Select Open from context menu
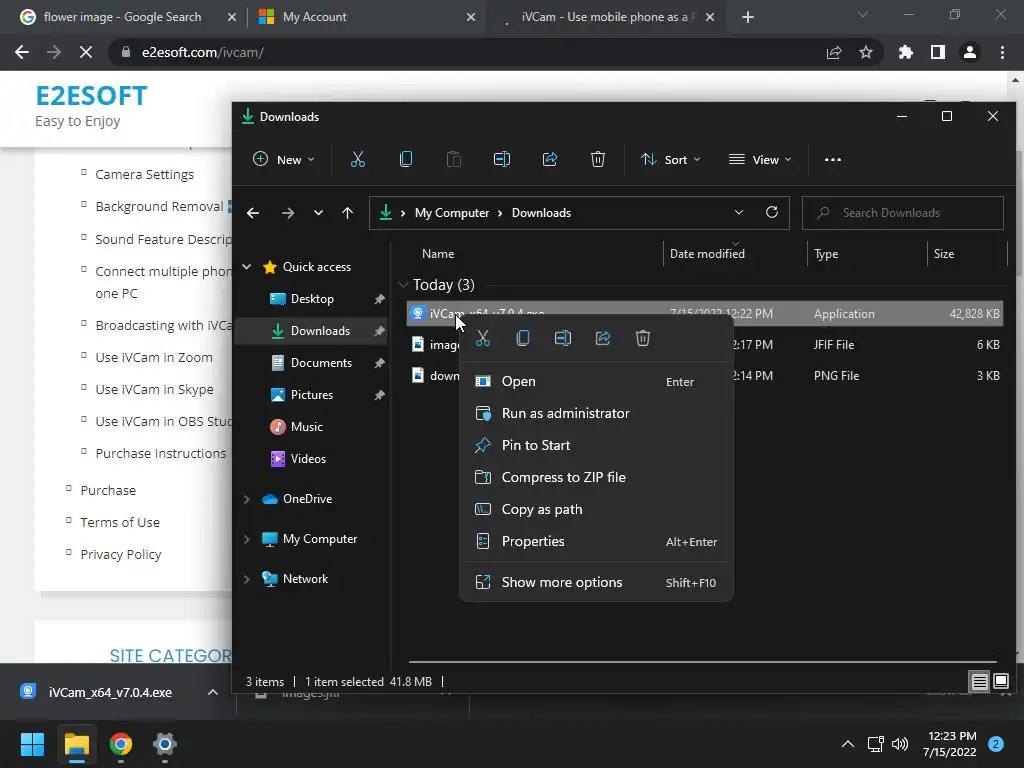This screenshot has height=768, width=1024. tap(596, 381)
